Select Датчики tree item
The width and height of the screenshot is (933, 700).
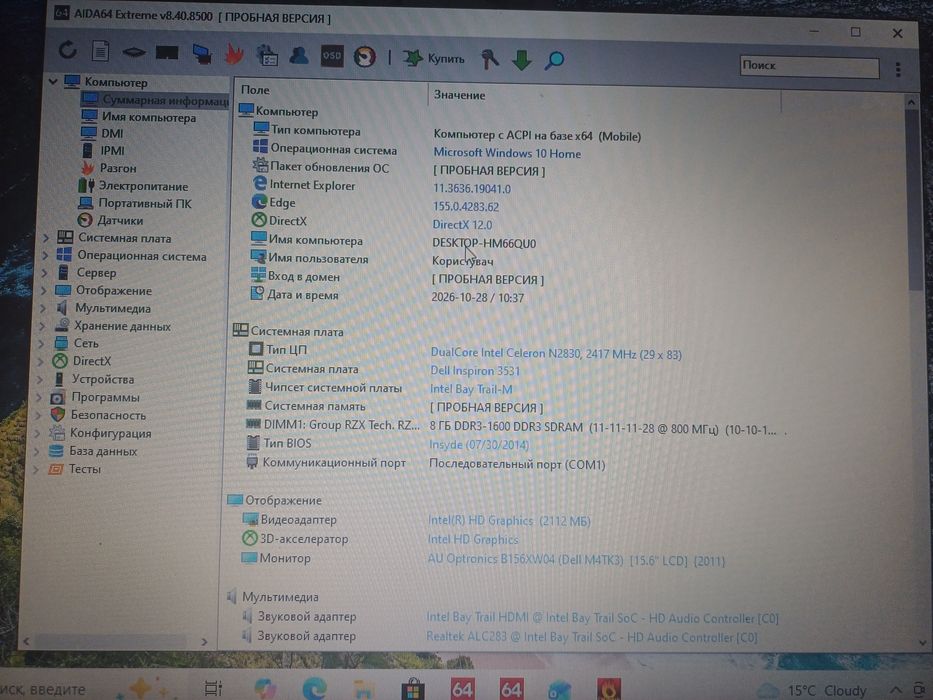coord(120,221)
